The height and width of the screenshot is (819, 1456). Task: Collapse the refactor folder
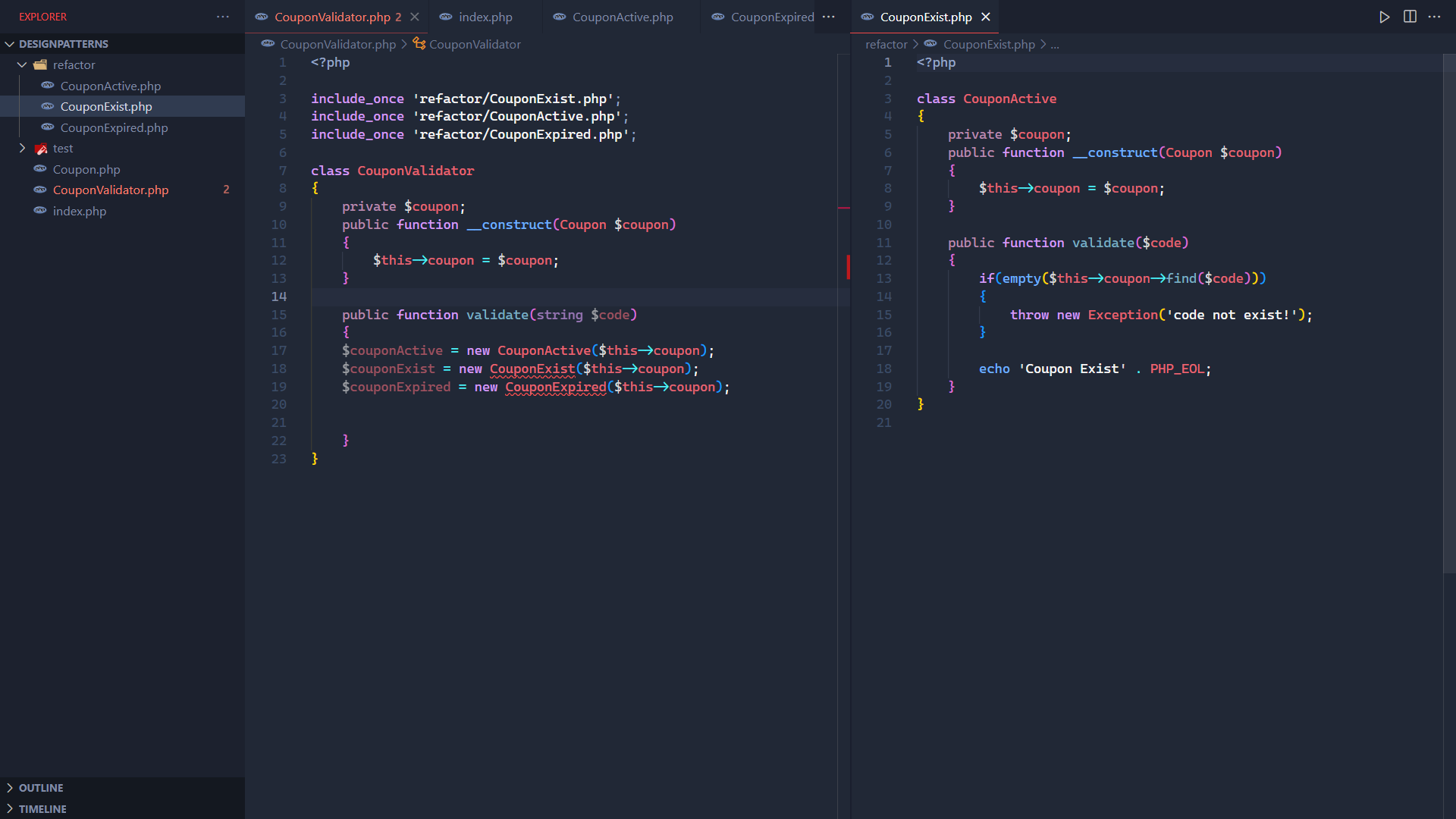[x=122, y=65]
